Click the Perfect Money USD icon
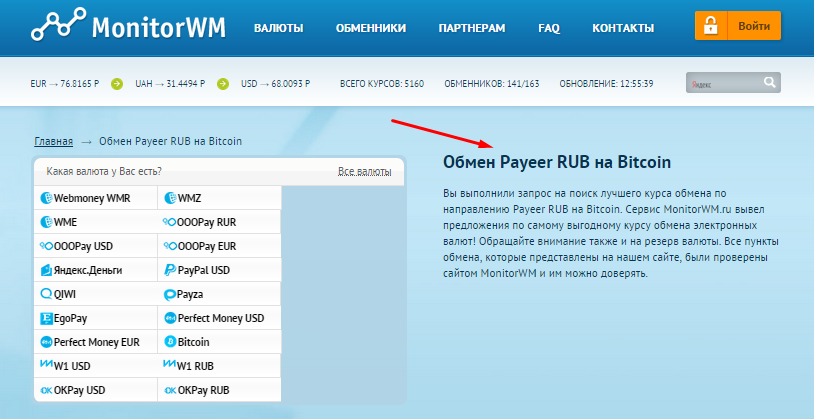 pos(170,318)
